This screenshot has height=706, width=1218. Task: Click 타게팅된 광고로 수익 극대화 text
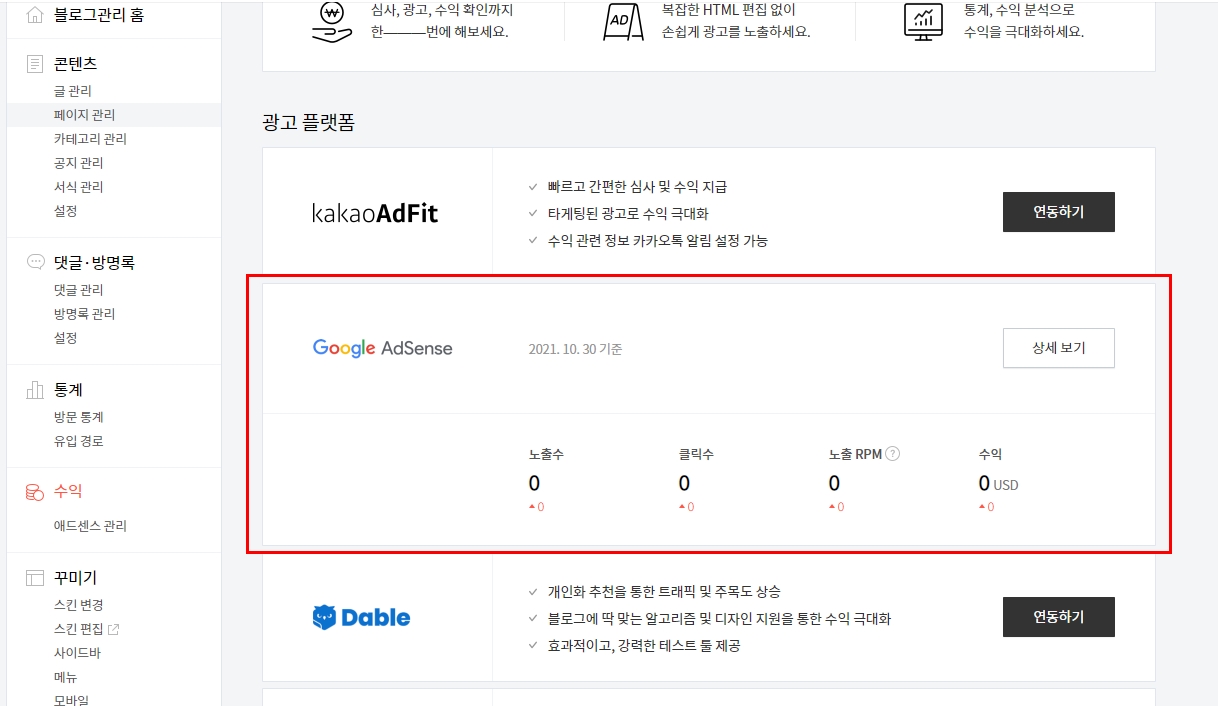pos(628,213)
